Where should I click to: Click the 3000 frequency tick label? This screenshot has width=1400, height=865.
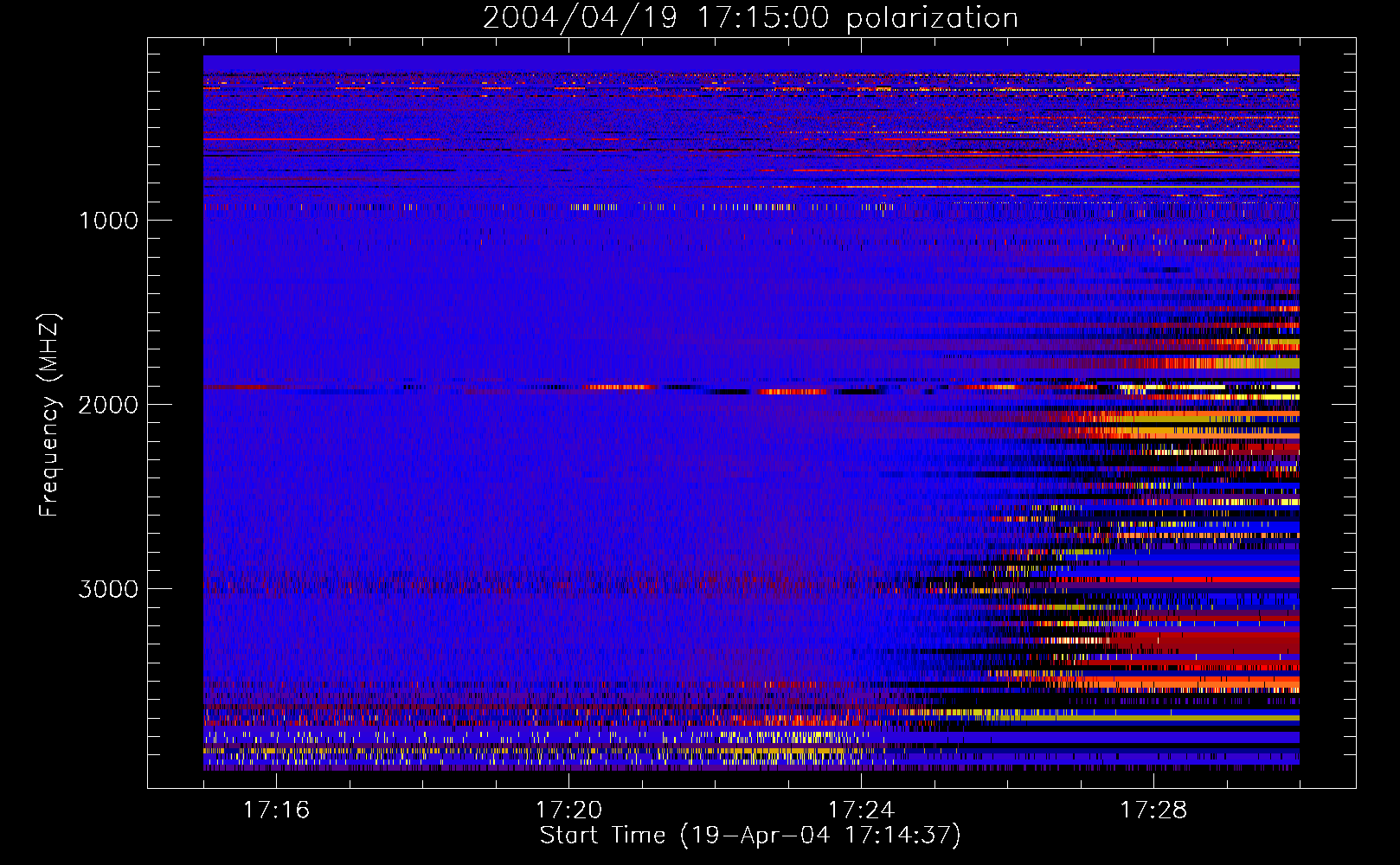click(x=108, y=589)
